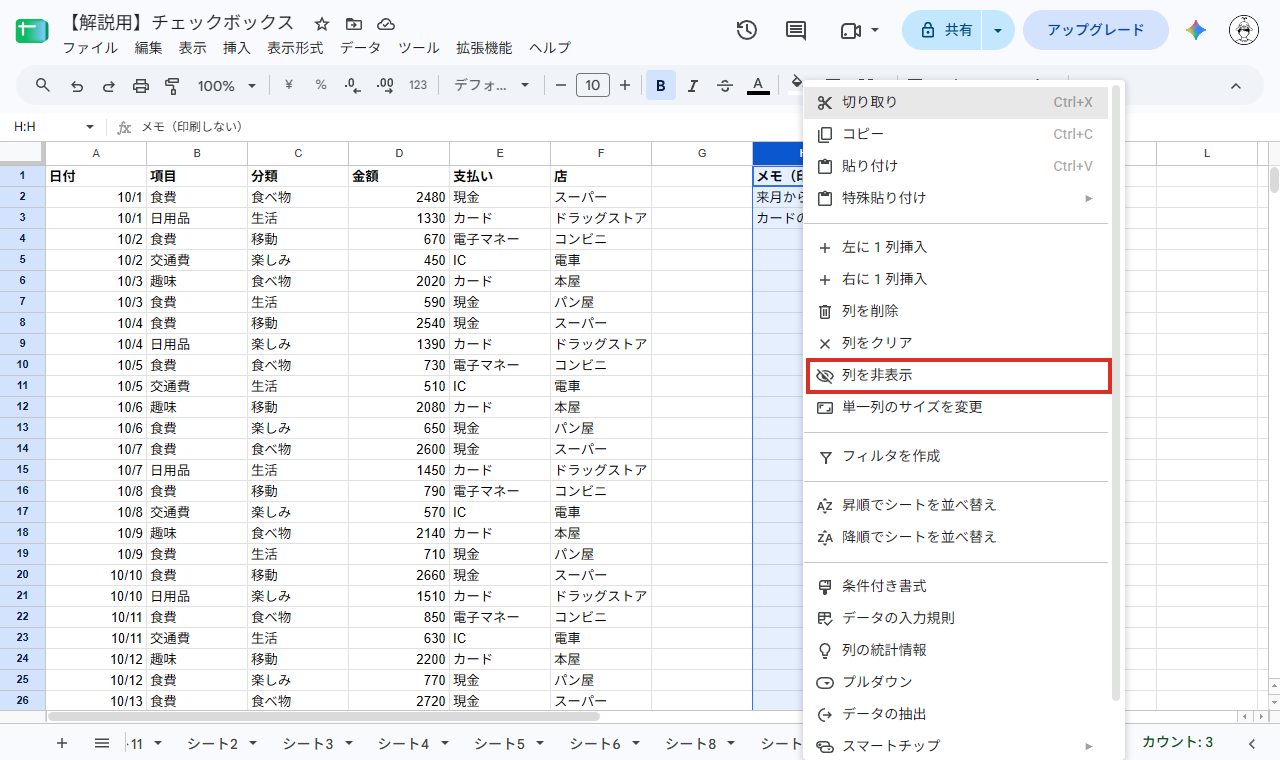Toggle bold formatting
Viewport: 1280px width, 760px height.
661,85
